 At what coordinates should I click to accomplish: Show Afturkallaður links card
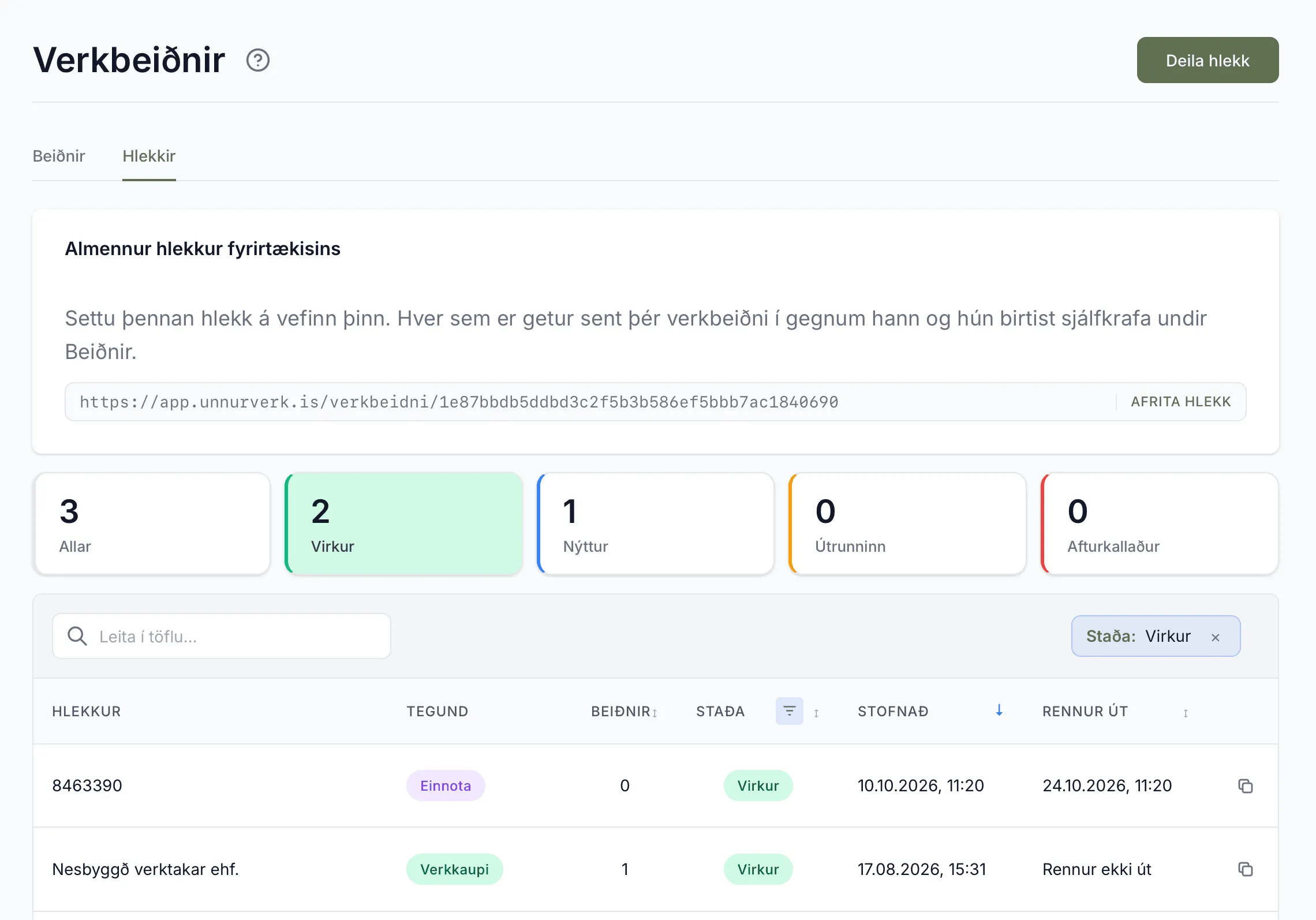[x=1159, y=524]
